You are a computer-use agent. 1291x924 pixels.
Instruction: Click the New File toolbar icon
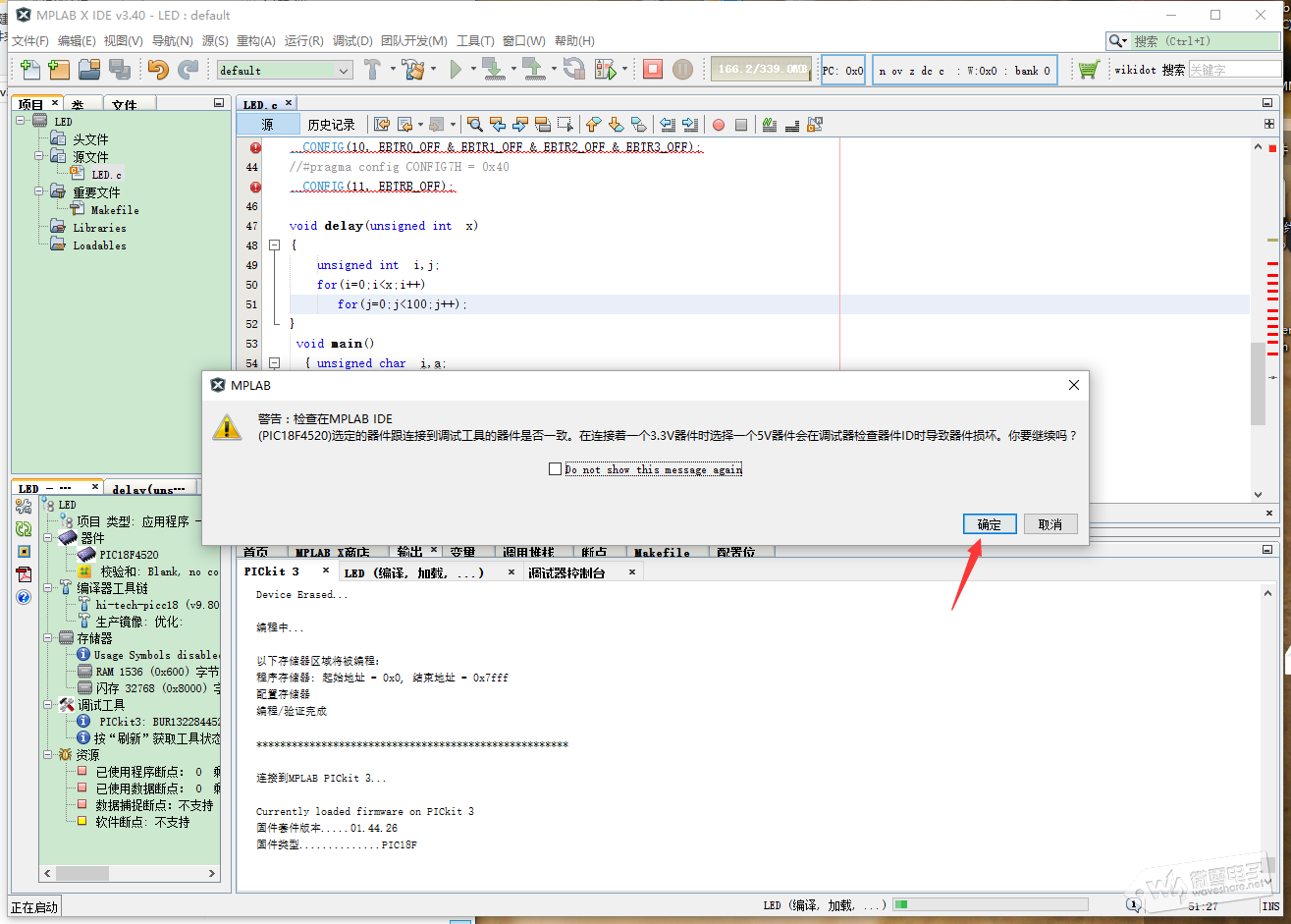coord(30,70)
